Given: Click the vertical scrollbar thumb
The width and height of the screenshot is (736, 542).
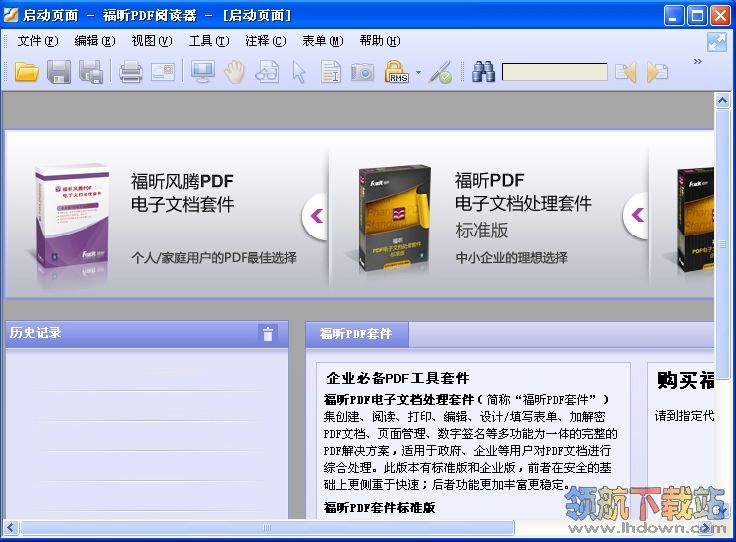Looking at the screenshot, I should point(722,244).
